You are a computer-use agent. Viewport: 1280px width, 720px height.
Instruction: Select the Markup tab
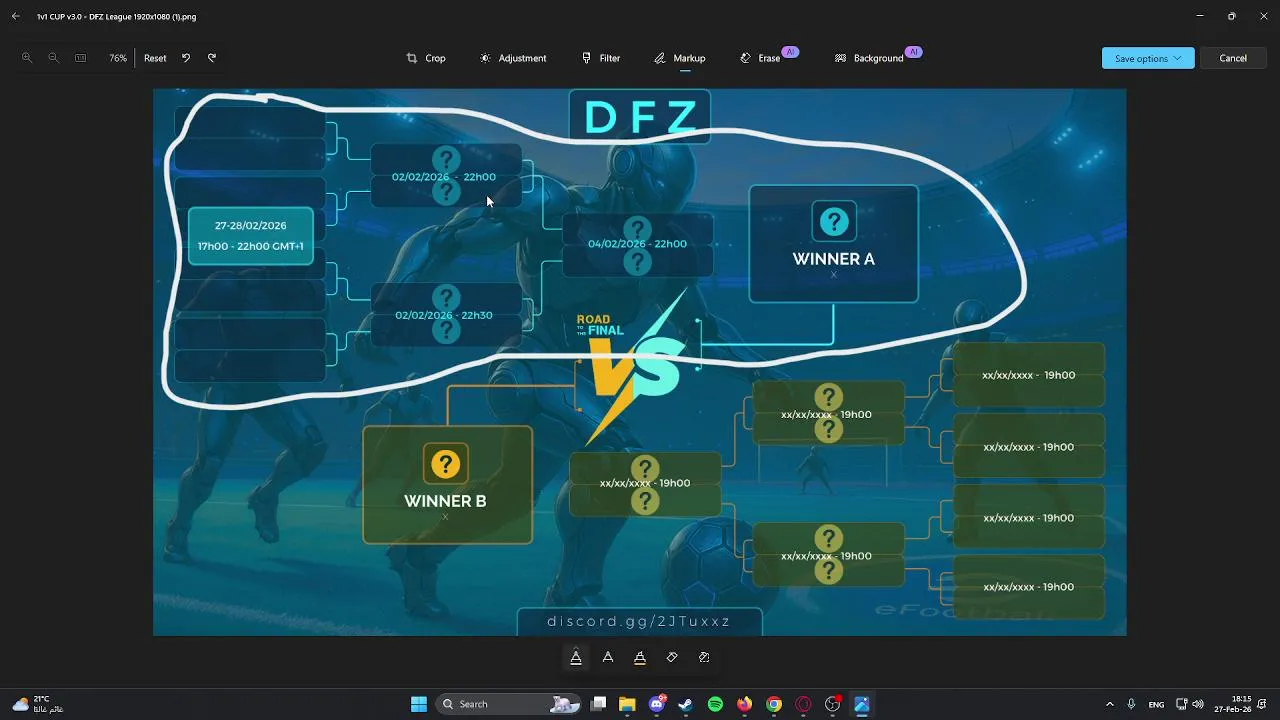pos(680,58)
